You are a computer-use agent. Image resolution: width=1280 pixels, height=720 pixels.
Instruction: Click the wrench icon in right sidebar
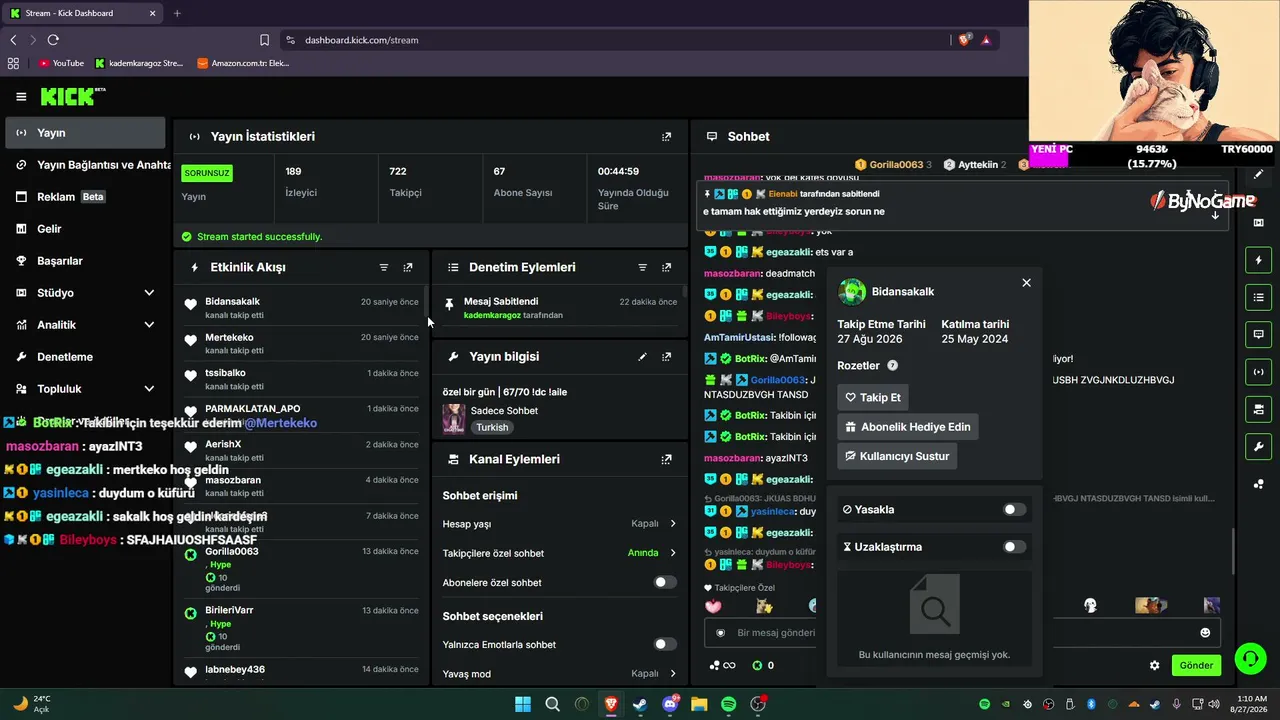pyautogui.click(x=1258, y=446)
